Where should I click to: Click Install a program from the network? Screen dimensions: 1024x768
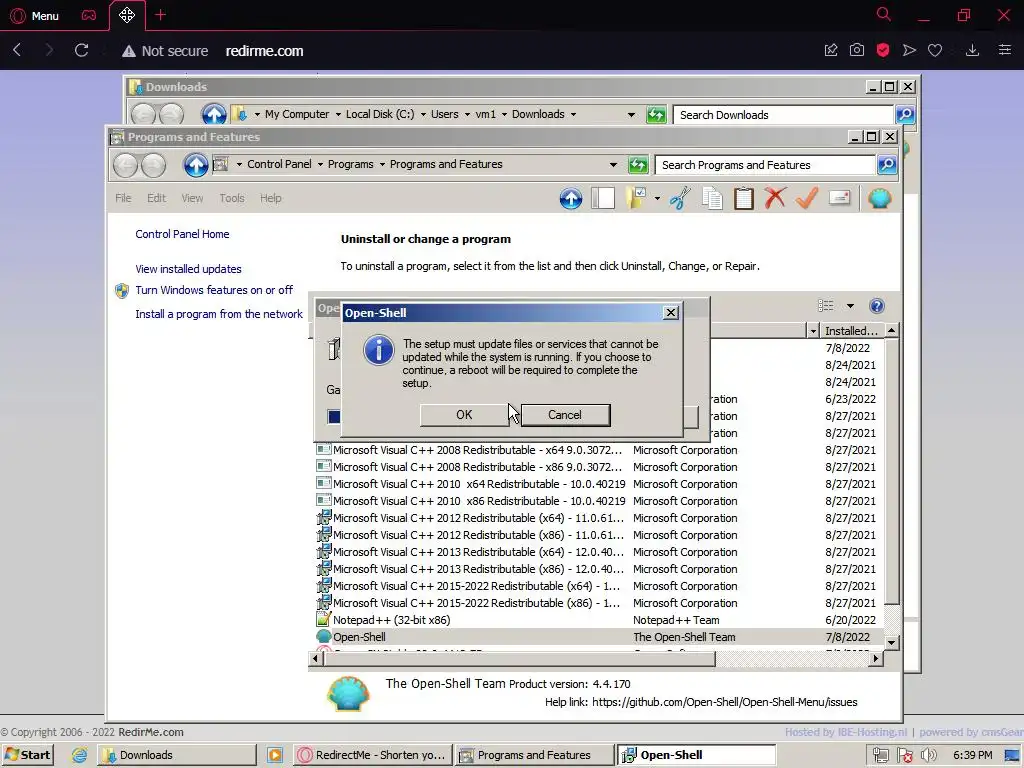tap(219, 314)
